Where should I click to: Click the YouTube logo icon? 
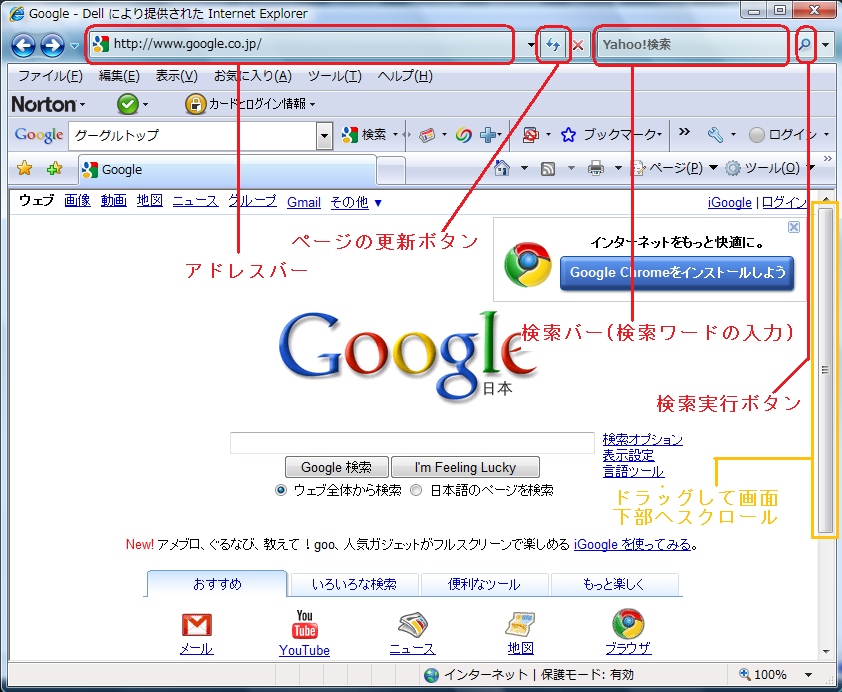click(x=304, y=624)
